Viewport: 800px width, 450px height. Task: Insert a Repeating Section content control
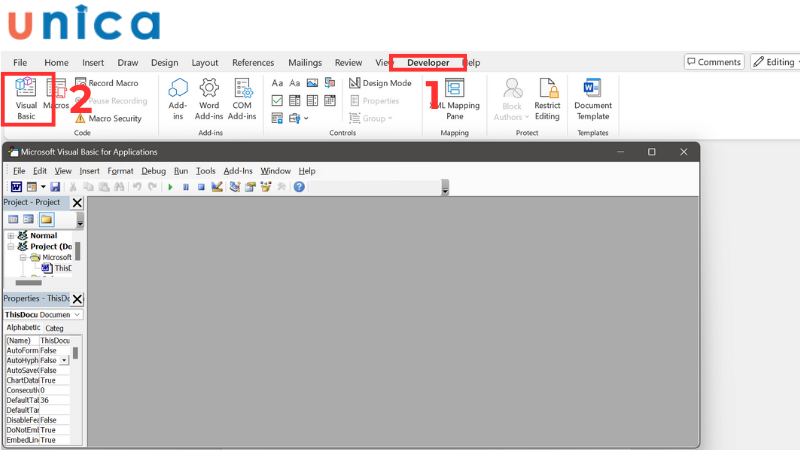277,118
